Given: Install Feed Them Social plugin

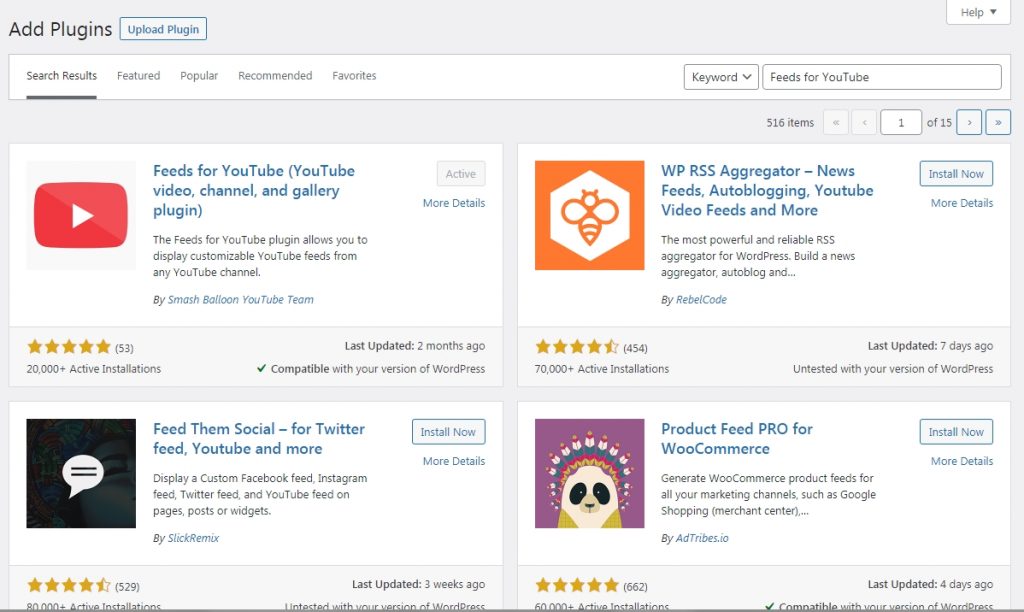Looking at the screenshot, I should pyautogui.click(x=448, y=432).
